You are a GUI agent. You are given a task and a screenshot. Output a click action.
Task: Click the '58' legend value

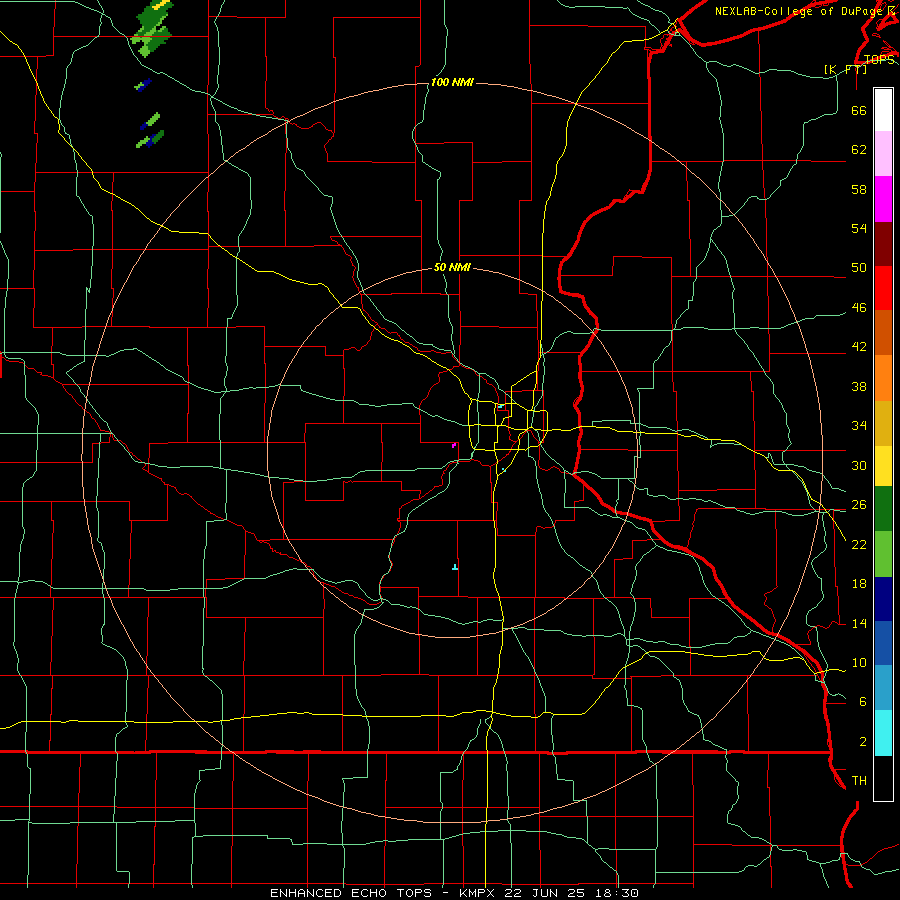point(859,189)
